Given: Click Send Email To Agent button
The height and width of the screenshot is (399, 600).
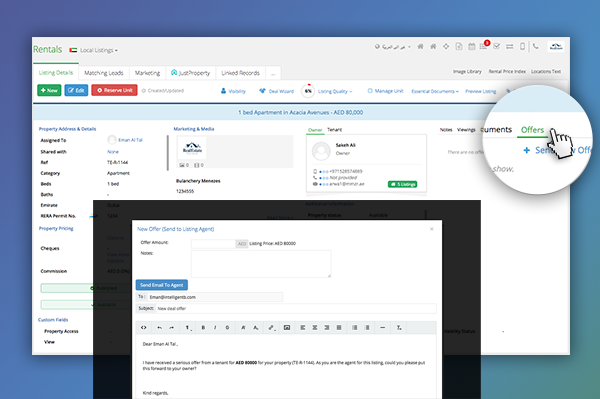Looking at the screenshot, I should [x=161, y=285].
